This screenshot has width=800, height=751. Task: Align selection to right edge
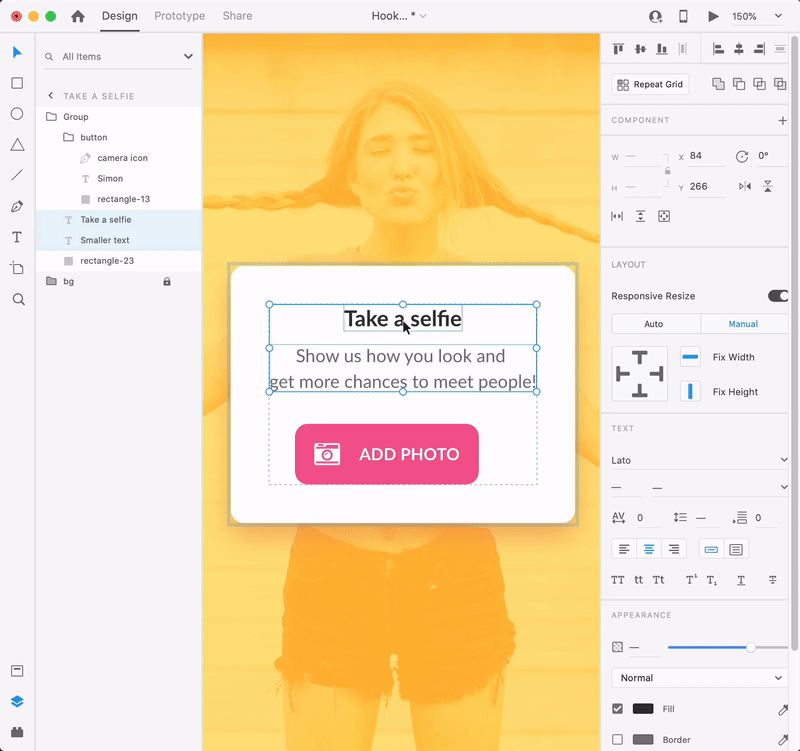pyautogui.click(x=760, y=49)
